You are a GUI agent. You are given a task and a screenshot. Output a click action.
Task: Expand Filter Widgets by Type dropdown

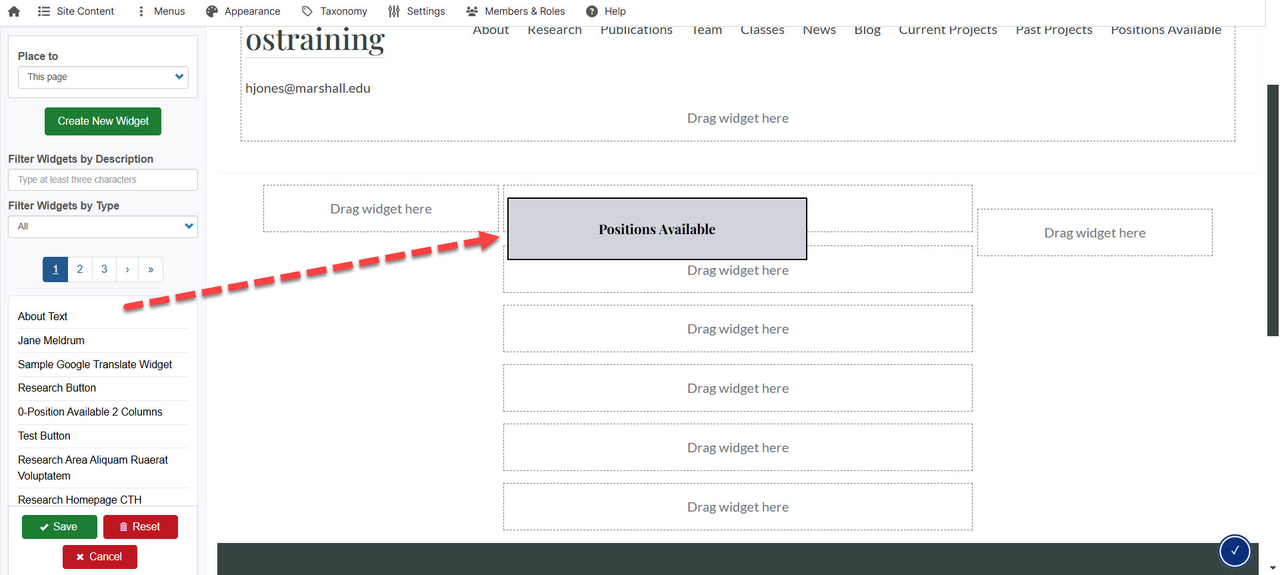[103, 227]
